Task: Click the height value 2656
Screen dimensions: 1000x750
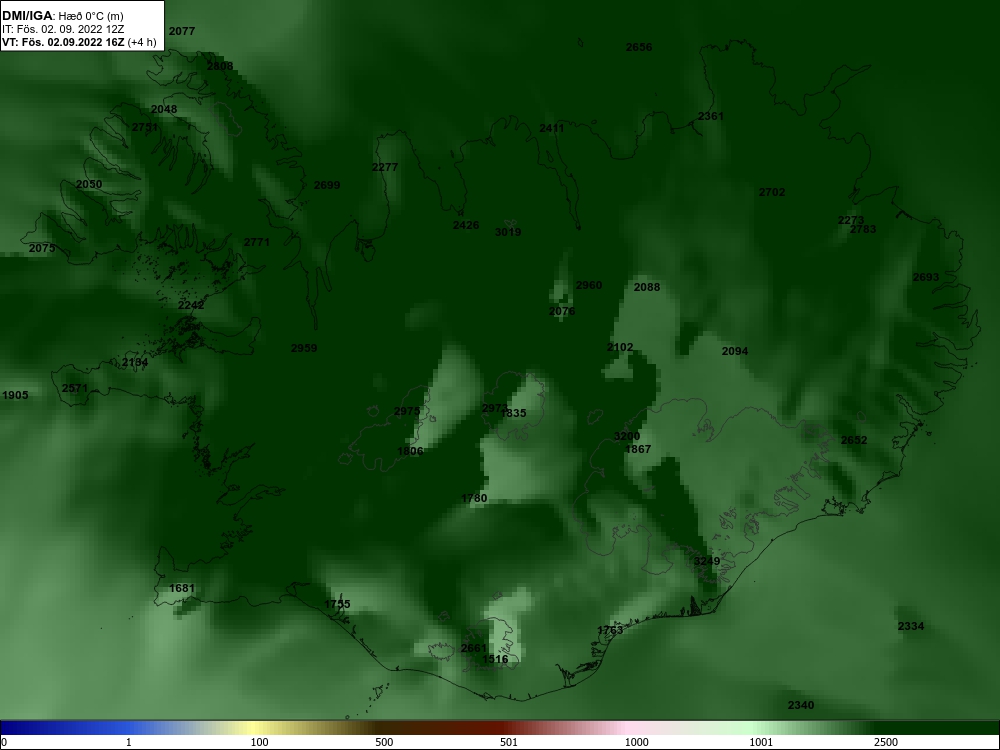Action: pyautogui.click(x=638, y=47)
